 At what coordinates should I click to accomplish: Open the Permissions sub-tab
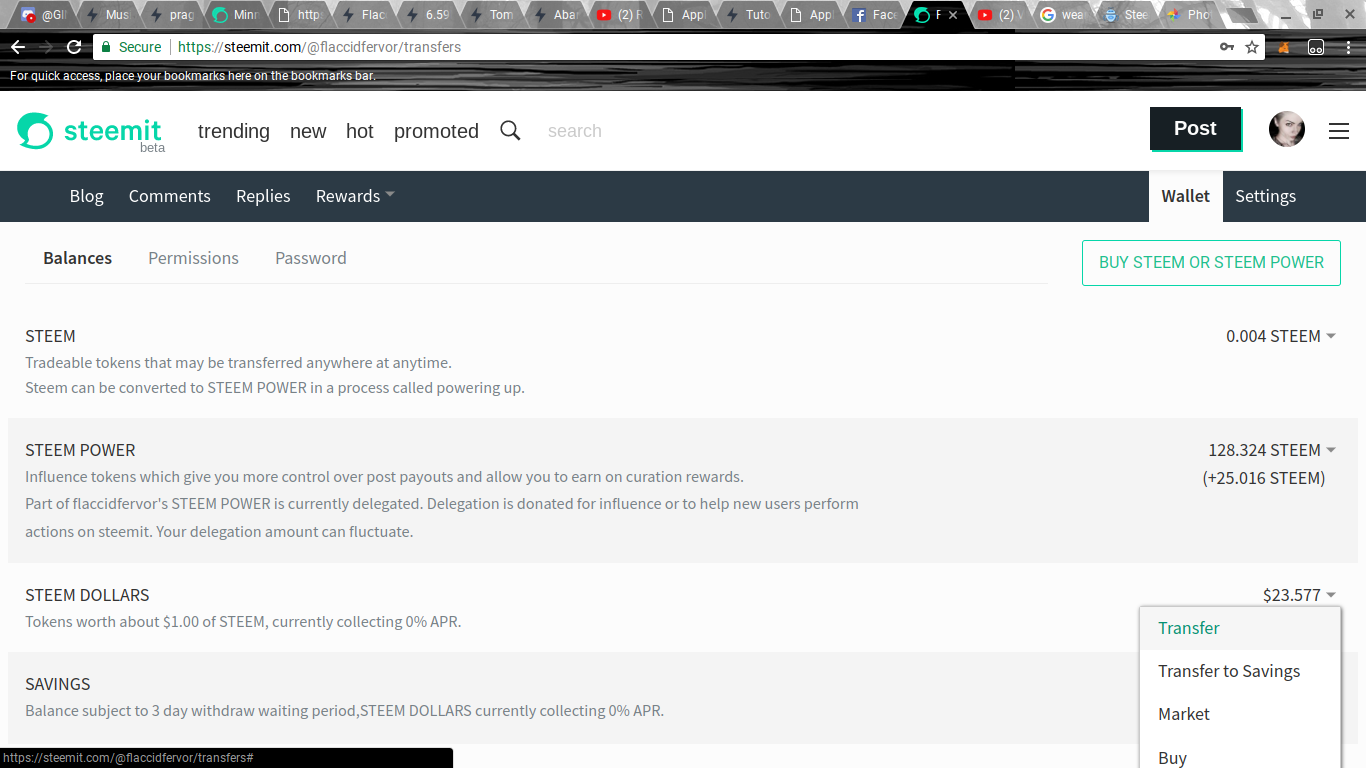pos(194,258)
